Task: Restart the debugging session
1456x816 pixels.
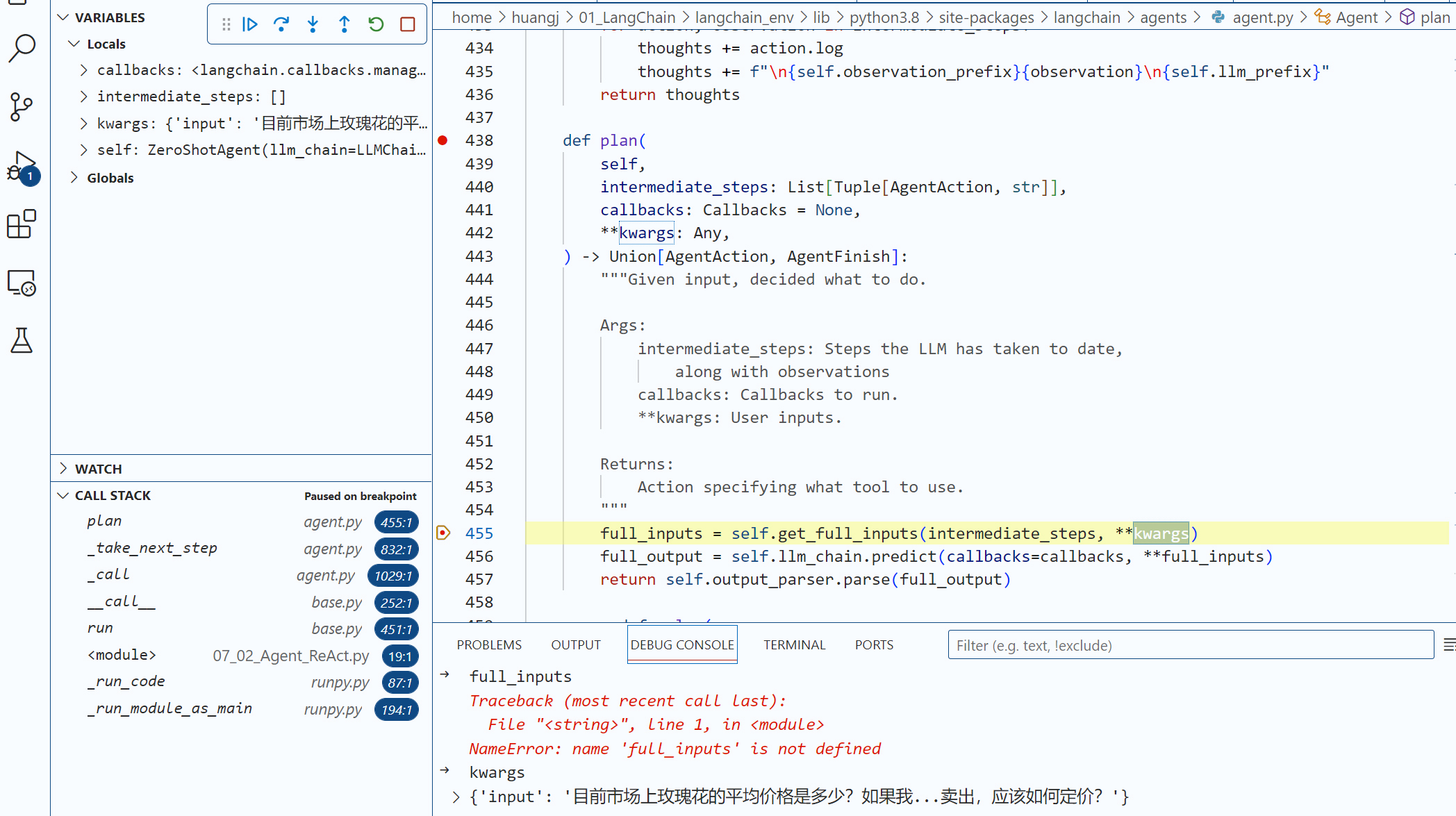Action: [376, 25]
